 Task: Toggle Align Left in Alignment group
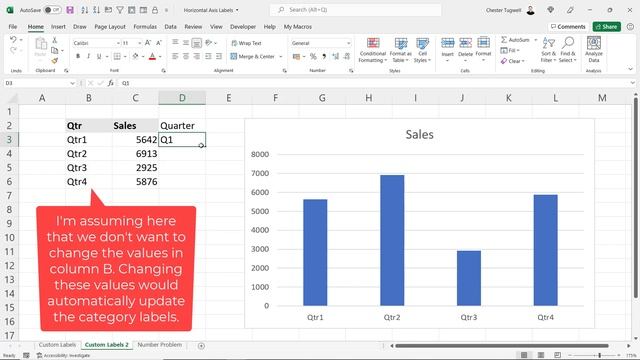[175, 56]
